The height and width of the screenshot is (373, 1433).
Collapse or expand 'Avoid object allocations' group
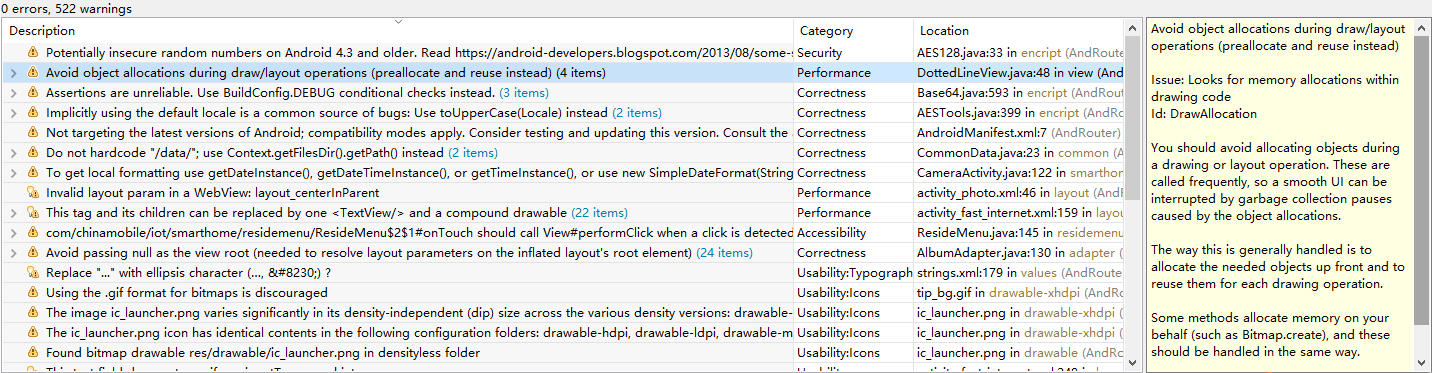click(x=13, y=73)
